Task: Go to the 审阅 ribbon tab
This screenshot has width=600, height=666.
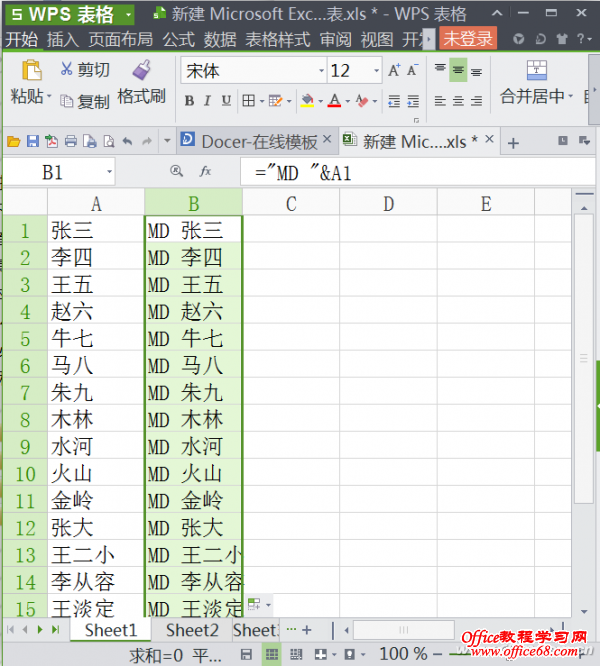Action: coord(335,40)
